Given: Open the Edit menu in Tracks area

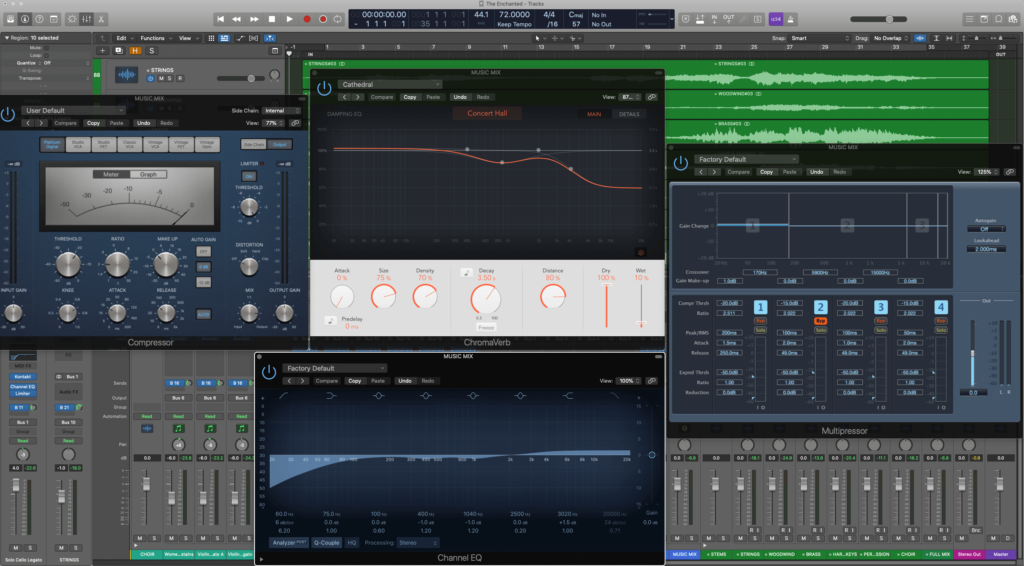Looking at the screenshot, I should (x=123, y=38).
